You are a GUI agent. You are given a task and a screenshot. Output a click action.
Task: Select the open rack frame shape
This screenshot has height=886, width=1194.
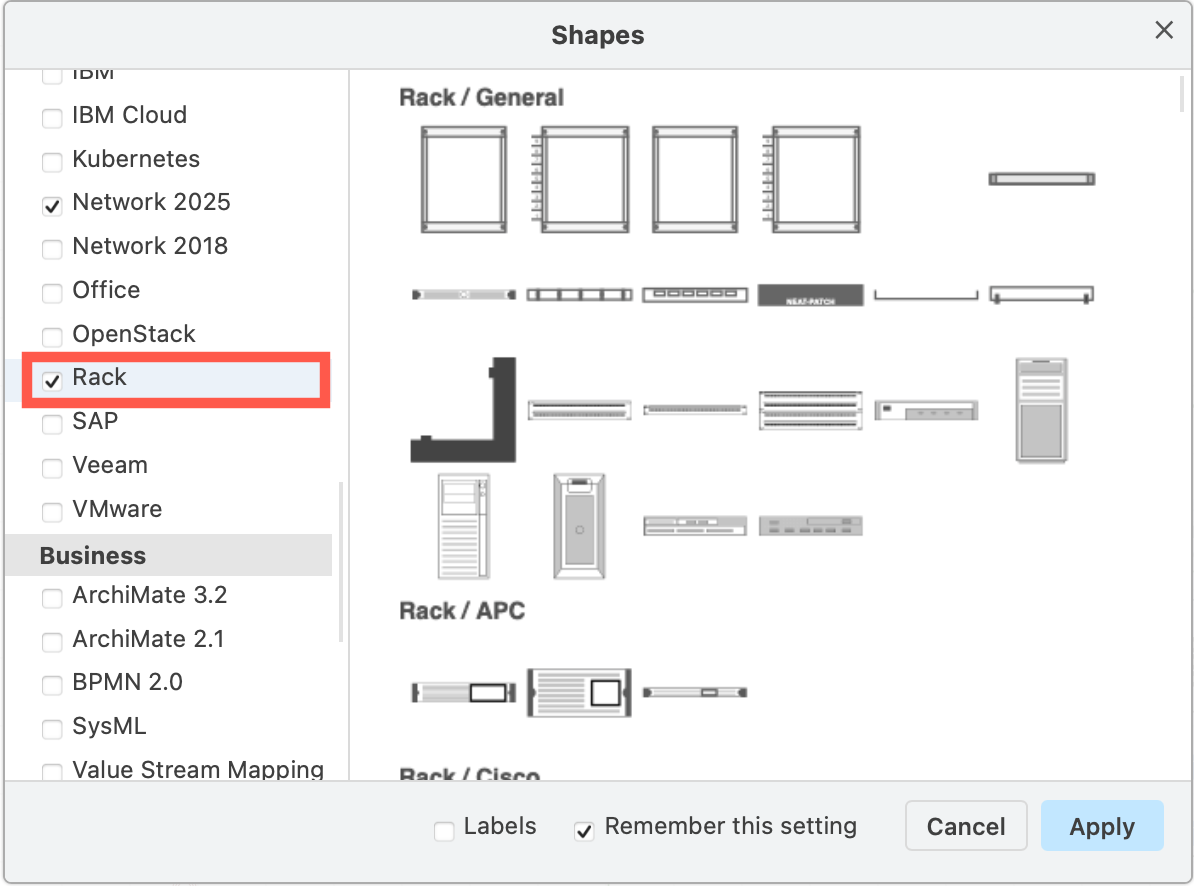click(x=462, y=178)
